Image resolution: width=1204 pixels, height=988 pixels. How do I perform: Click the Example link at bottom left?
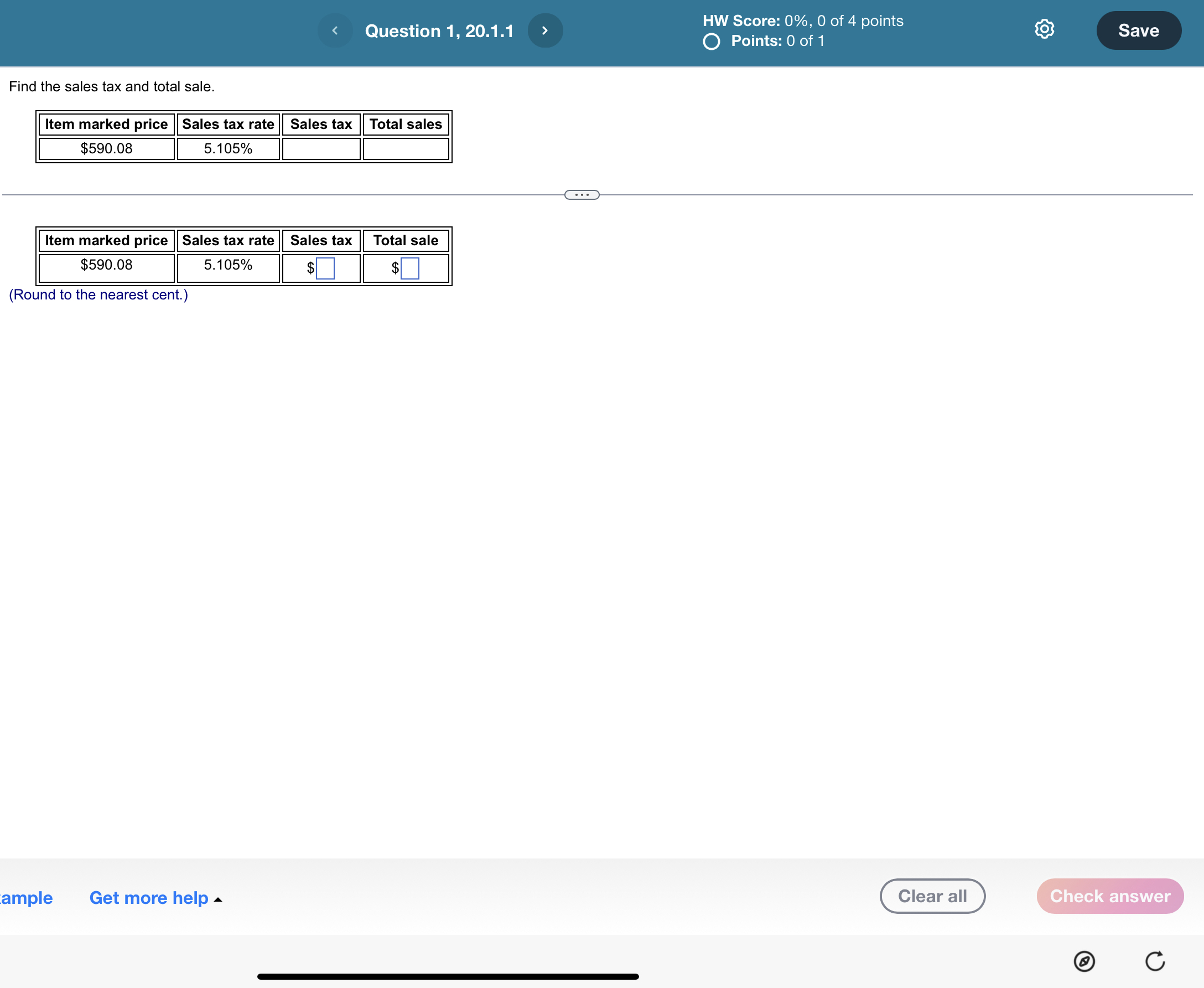(27, 898)
